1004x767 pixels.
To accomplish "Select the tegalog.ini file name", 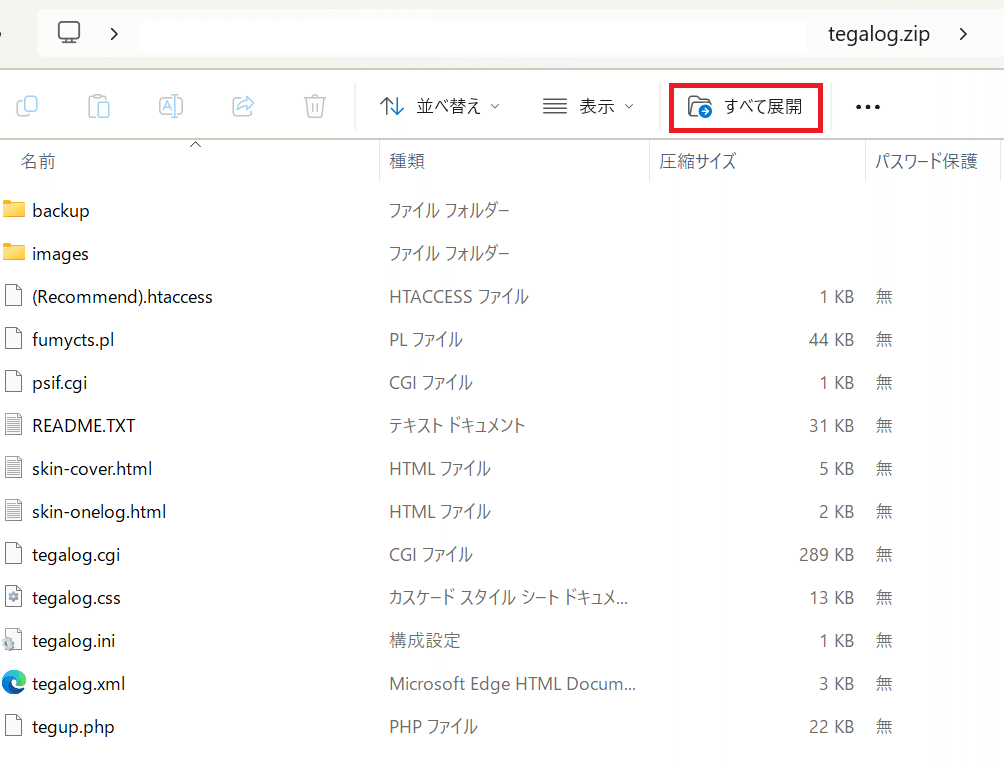I will pos(74,641).
